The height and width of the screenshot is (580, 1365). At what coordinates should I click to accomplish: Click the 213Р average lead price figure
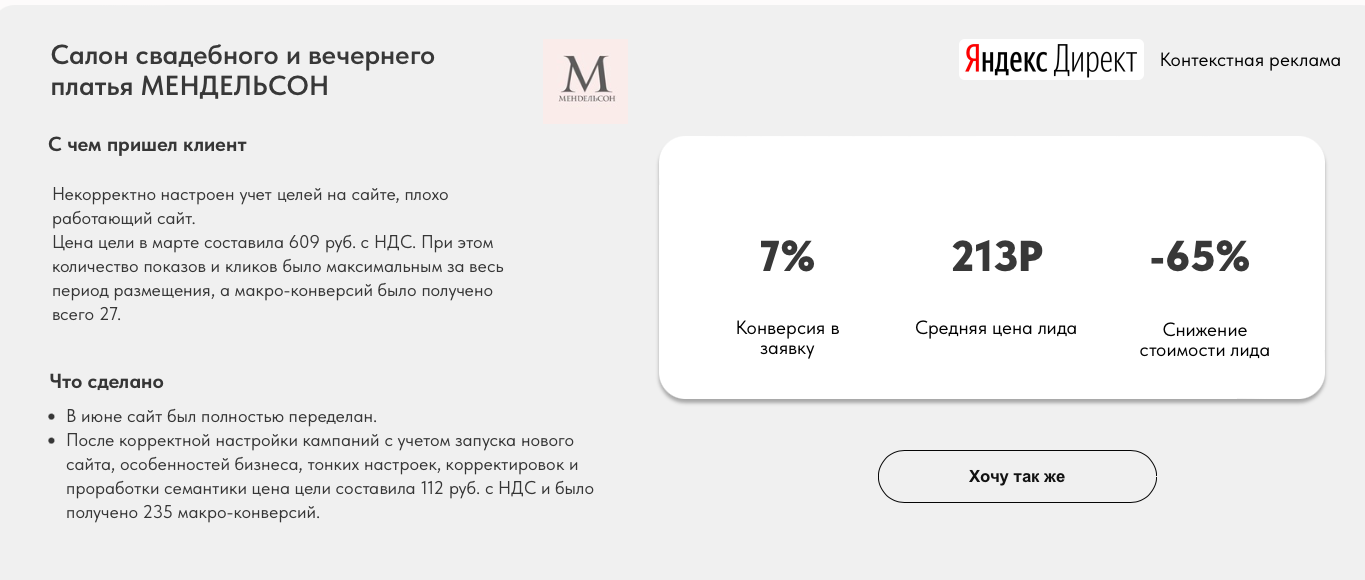click(x=997, y=257)
